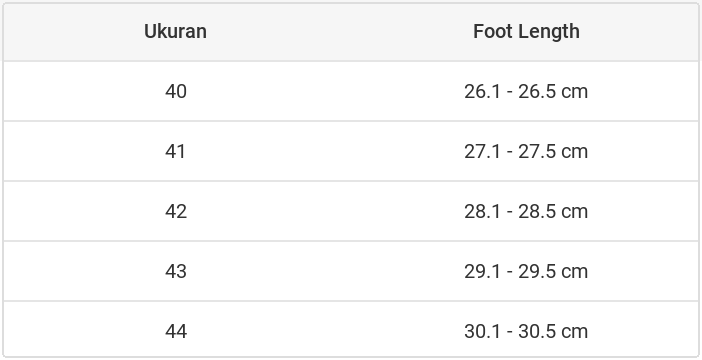Select size 44 cell

coord(176,331)
